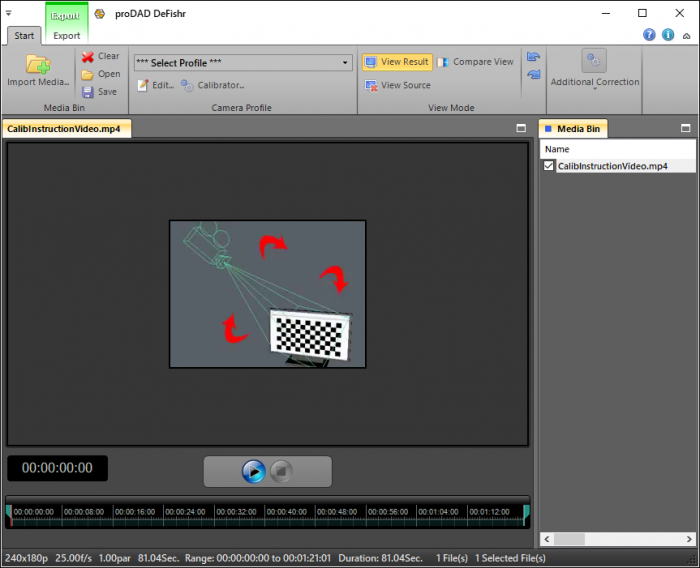Open the help question mark icon
Viewport: 700px width, 568px height.
coord(649,35)
